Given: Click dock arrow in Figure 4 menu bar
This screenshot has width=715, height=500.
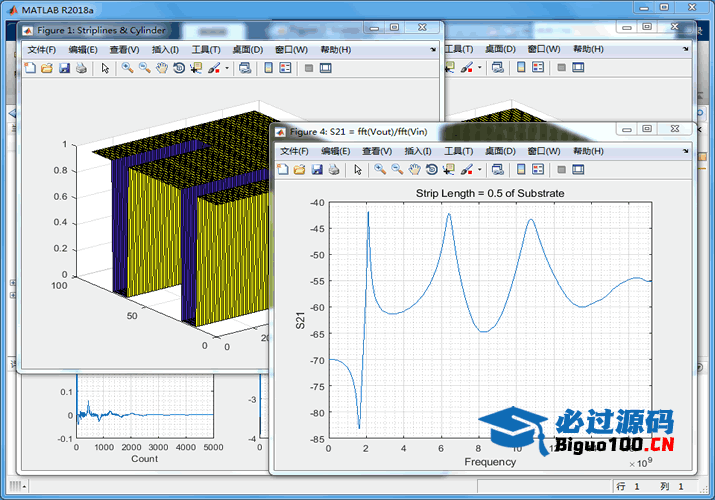Looking at the screenshot, I should [x=685, y=151].
